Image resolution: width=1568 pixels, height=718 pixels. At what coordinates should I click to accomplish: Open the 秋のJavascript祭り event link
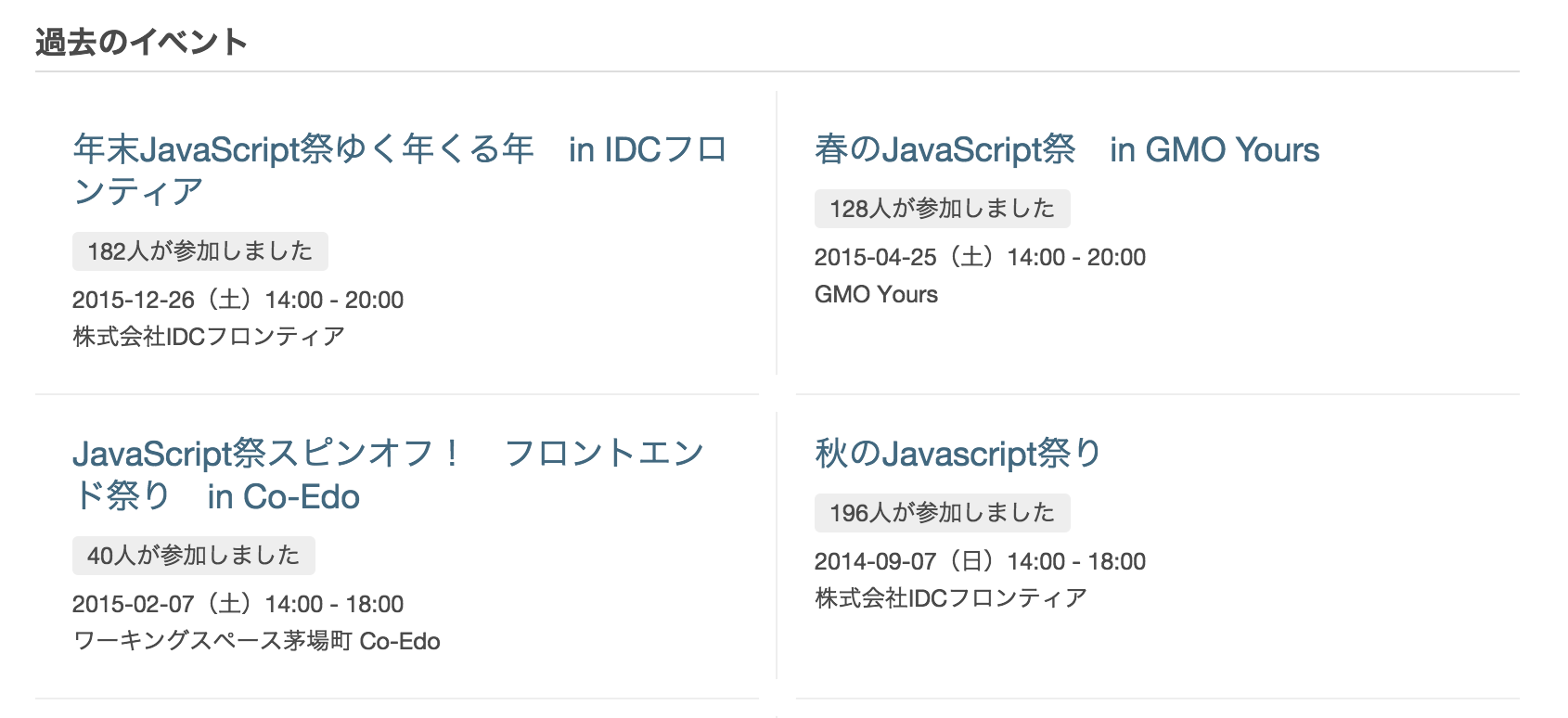tap(958, 454)
